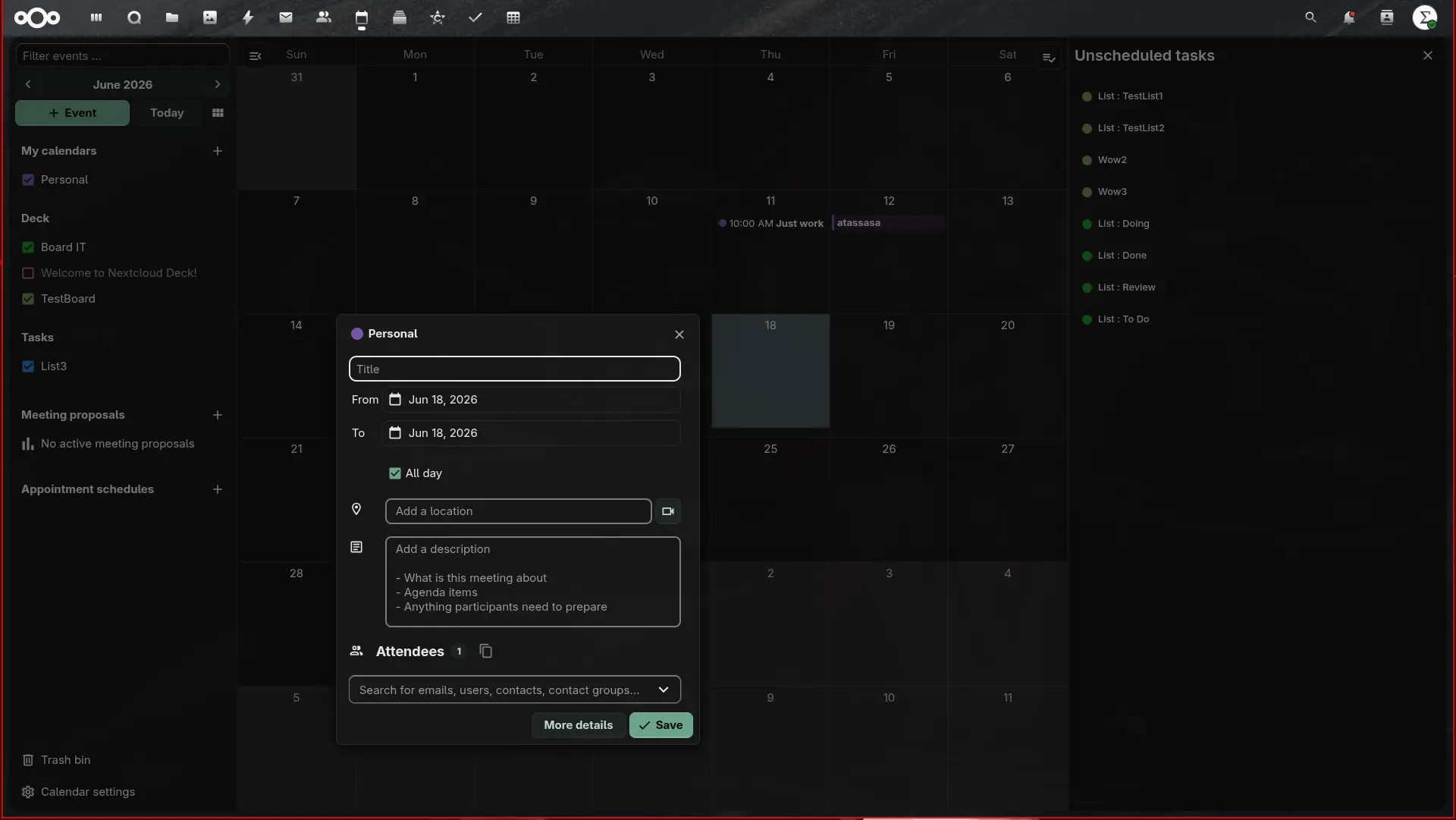Click the event Title field
The height and width of the screenshot is (820, 1456).
click(x=514, y=369)
